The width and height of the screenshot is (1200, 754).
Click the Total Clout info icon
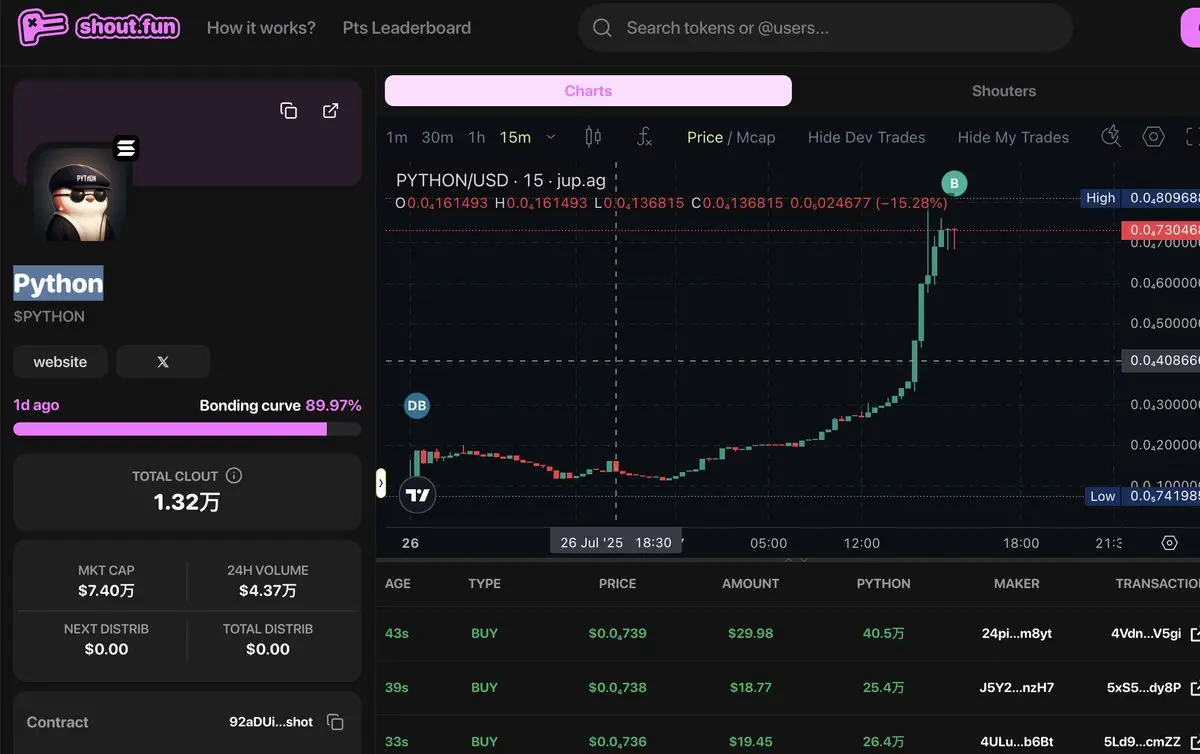pyautogui.click(x=234, y=476)
